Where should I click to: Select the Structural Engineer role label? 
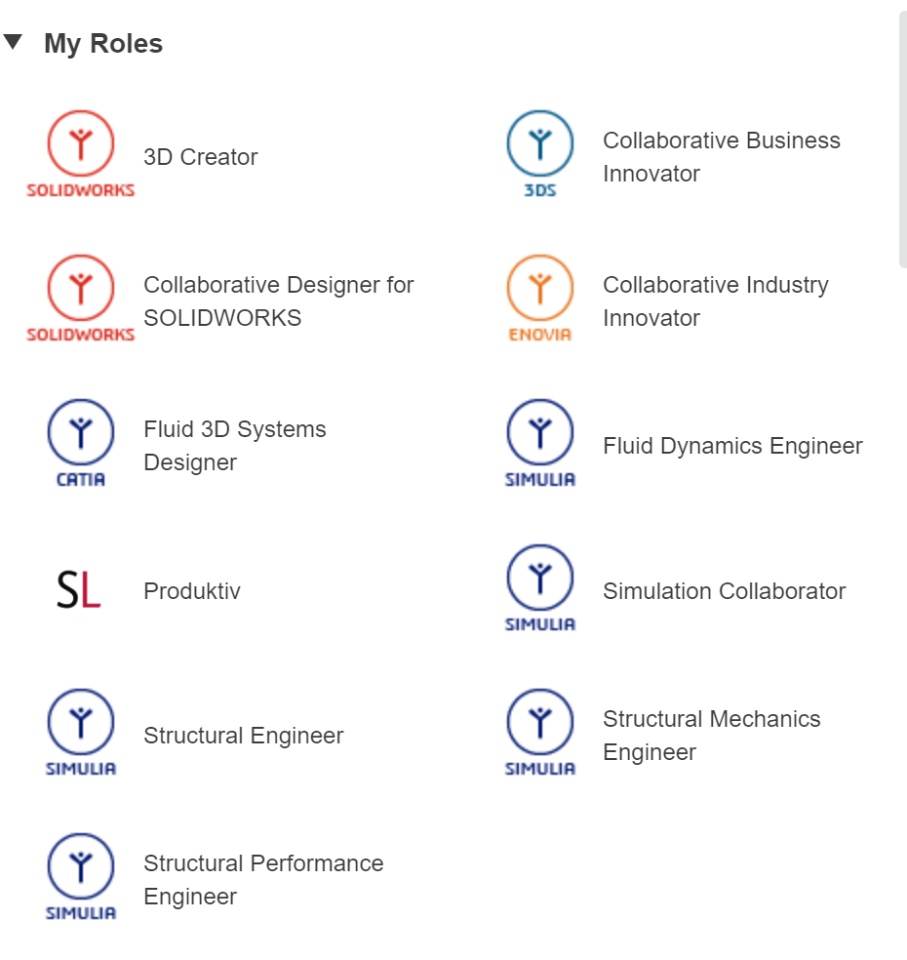[243, 736]
